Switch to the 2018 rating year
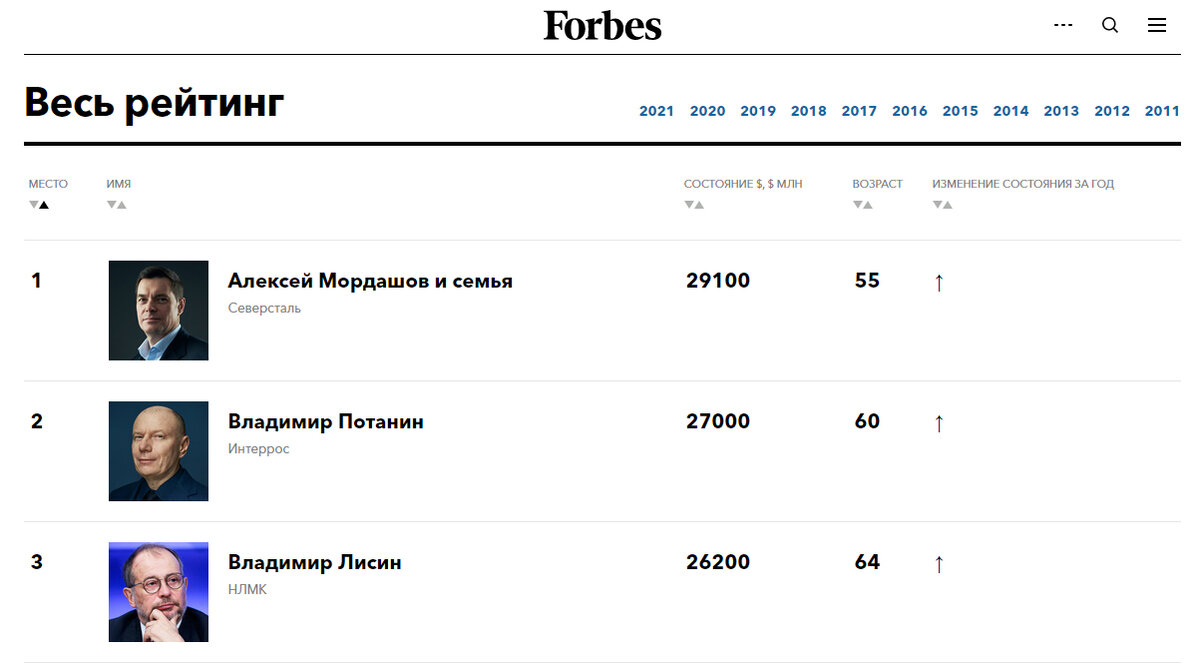This screenshot has height=668, width=1200. point(809,111)
